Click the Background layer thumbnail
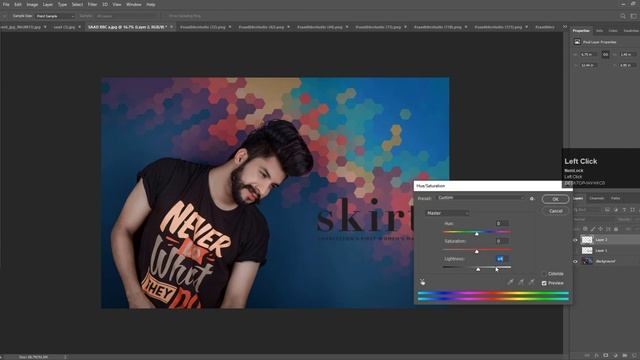Viewport: 640px width, 360px height. (587, 261)
